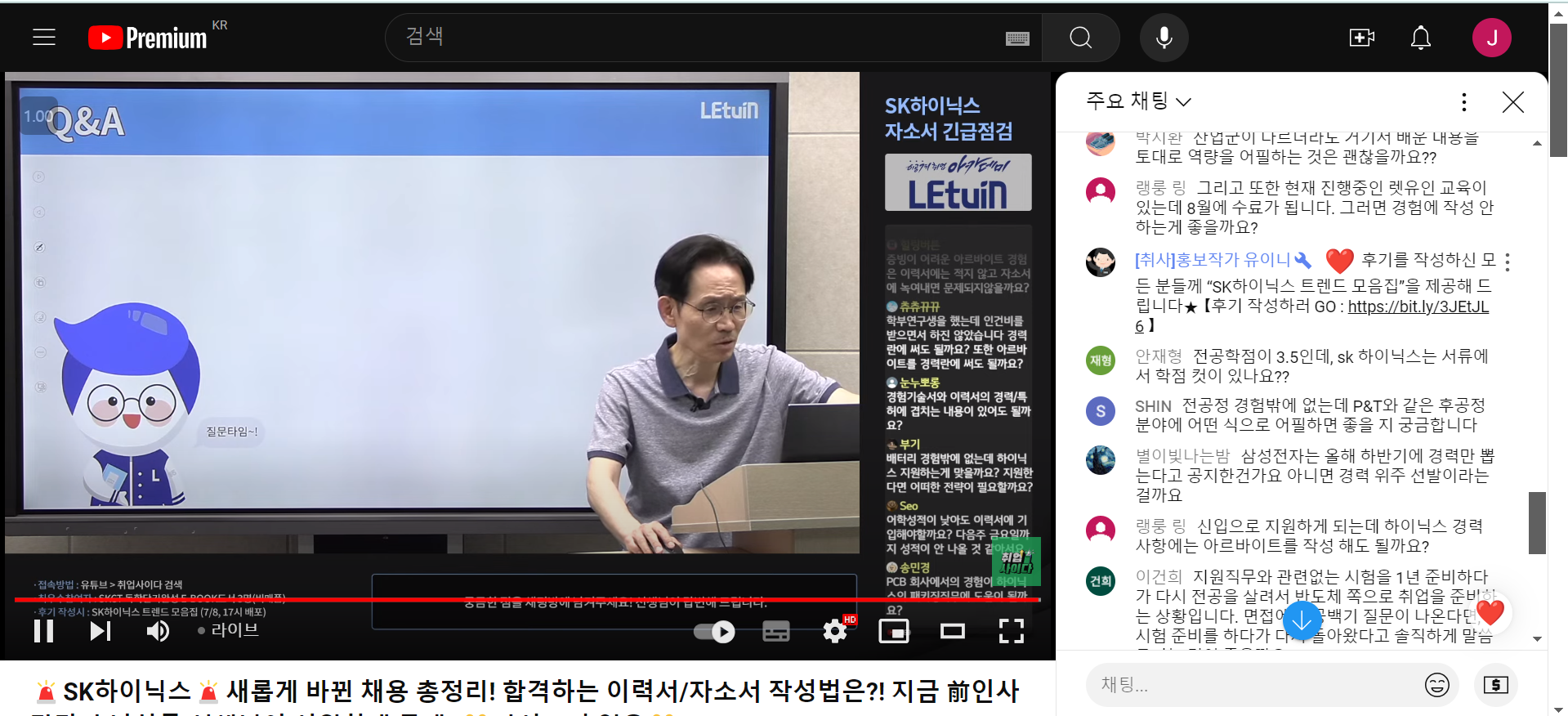This screenshot has width=1568, height=716.
Task: Expand the 주요 채팅 dropdown
Action: tap(1138, 101)
